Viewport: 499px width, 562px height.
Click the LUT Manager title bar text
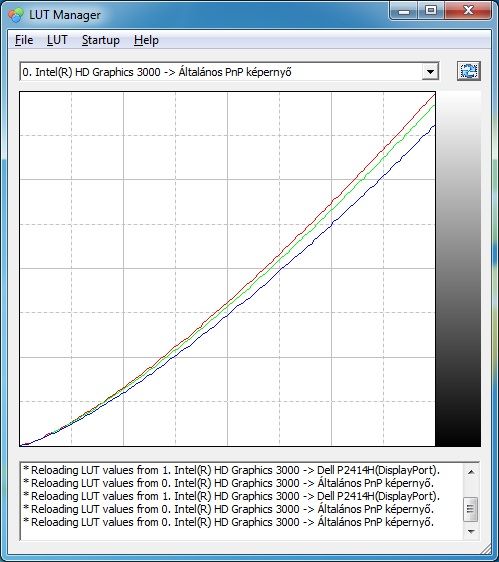65,15
